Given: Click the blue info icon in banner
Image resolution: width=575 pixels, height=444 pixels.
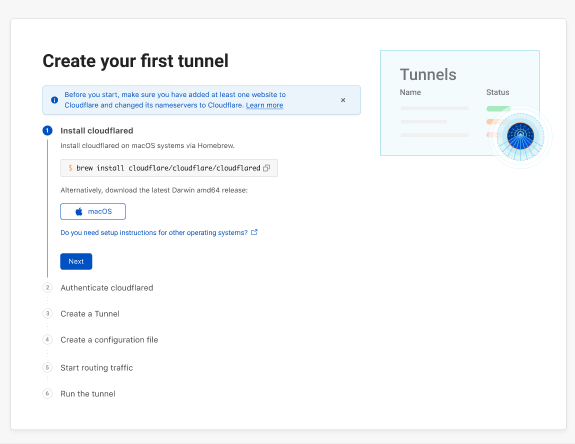Looking at the screenshot, I should tap(55, 100).
